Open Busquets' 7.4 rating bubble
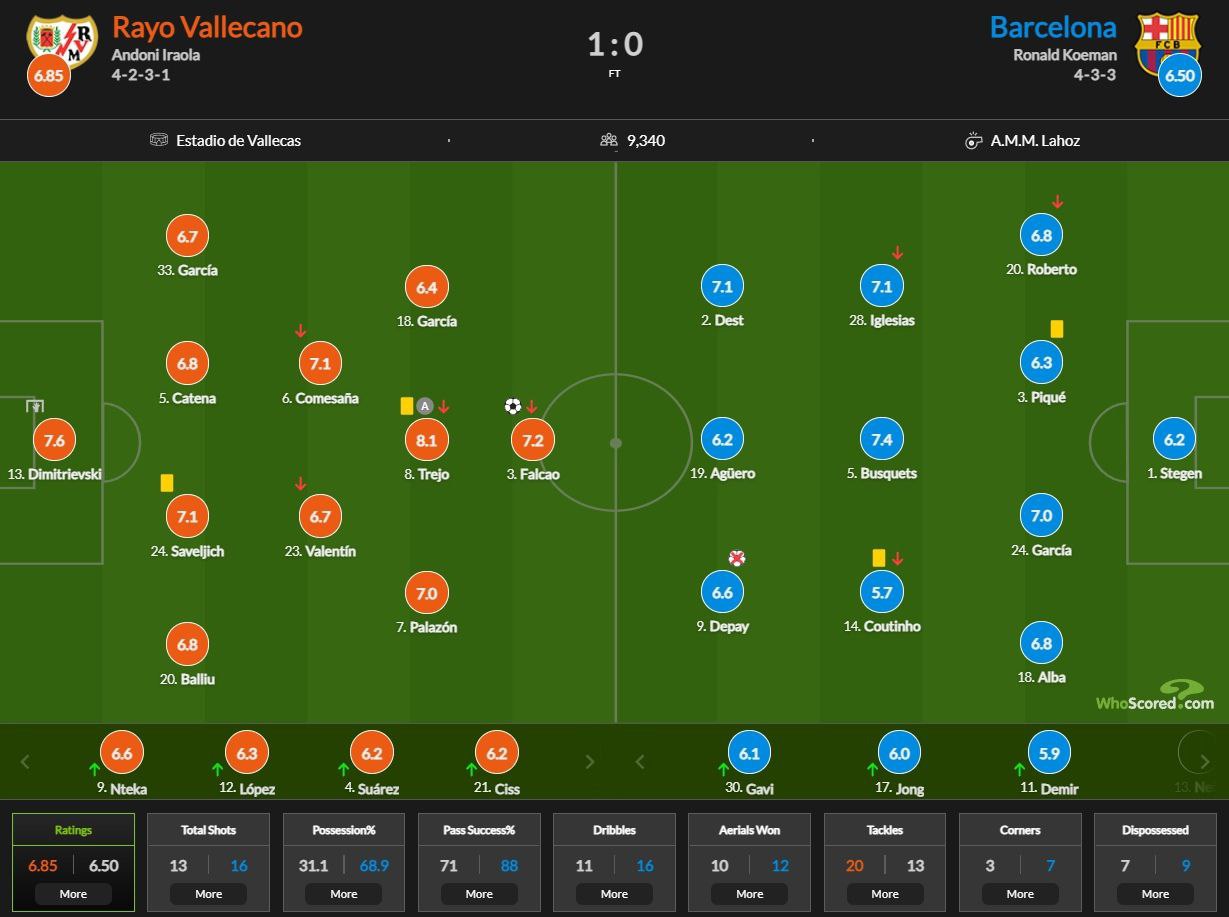This screenshot has height=917, width=1229. [x=882, y=440]
